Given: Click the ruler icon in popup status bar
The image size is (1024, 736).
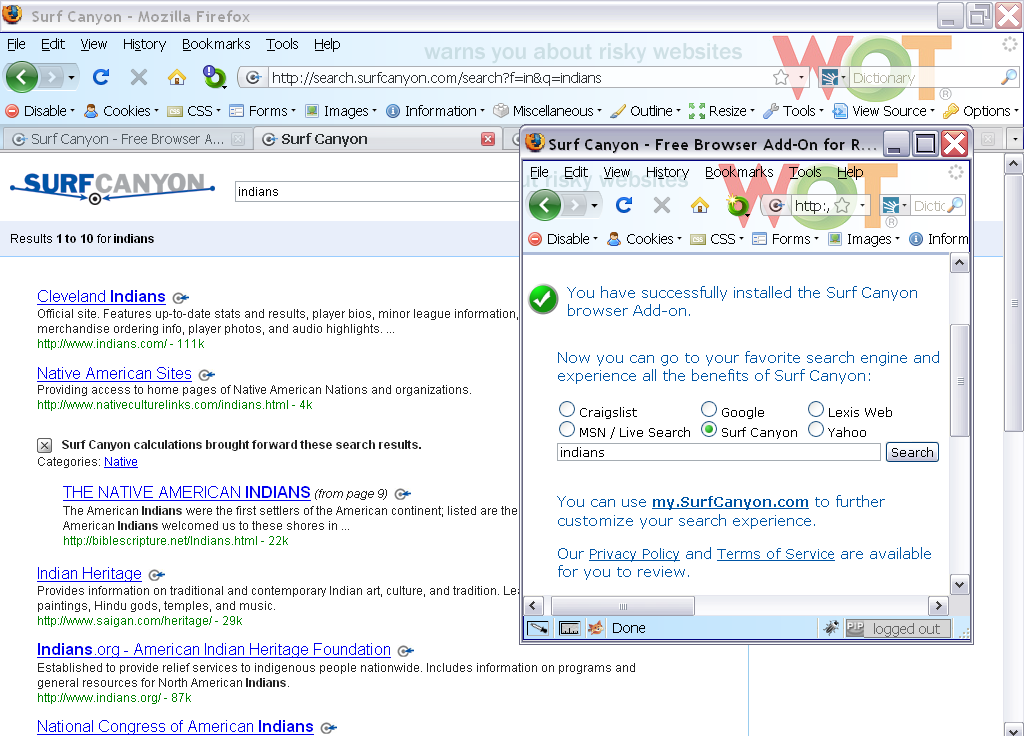Looking at the screenshot, I should [x=569, y=628].
